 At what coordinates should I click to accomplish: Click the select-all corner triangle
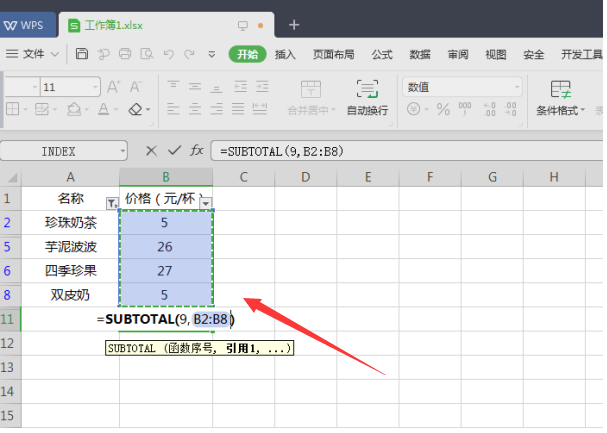click(x=11, y=177)
